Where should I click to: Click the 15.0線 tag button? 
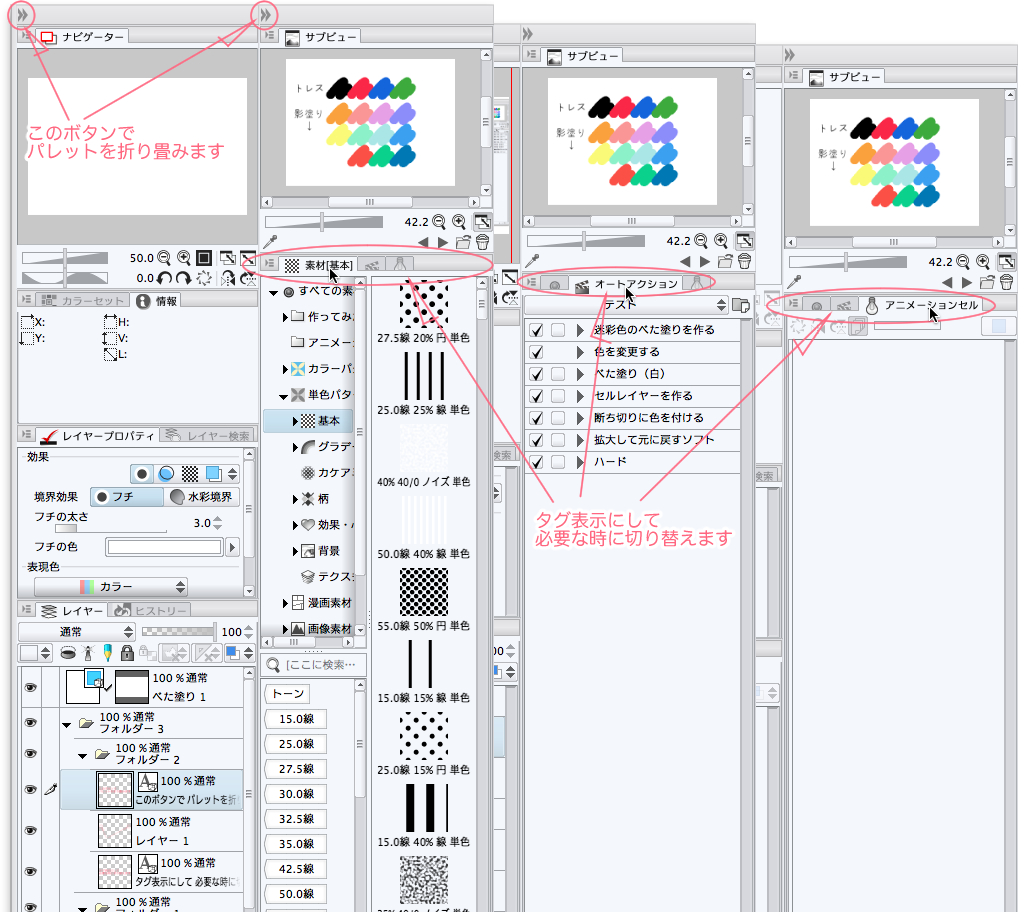pos(295,719)
